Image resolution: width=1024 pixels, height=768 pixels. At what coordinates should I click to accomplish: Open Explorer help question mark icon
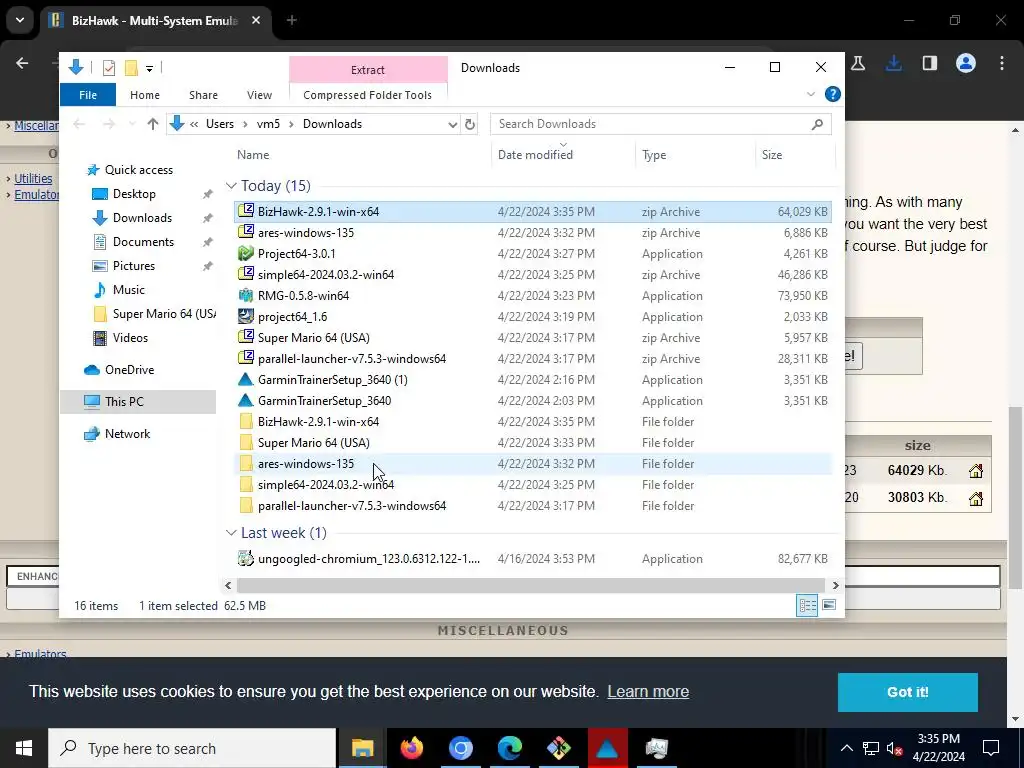pyautogui.click(x=833, y=95)
